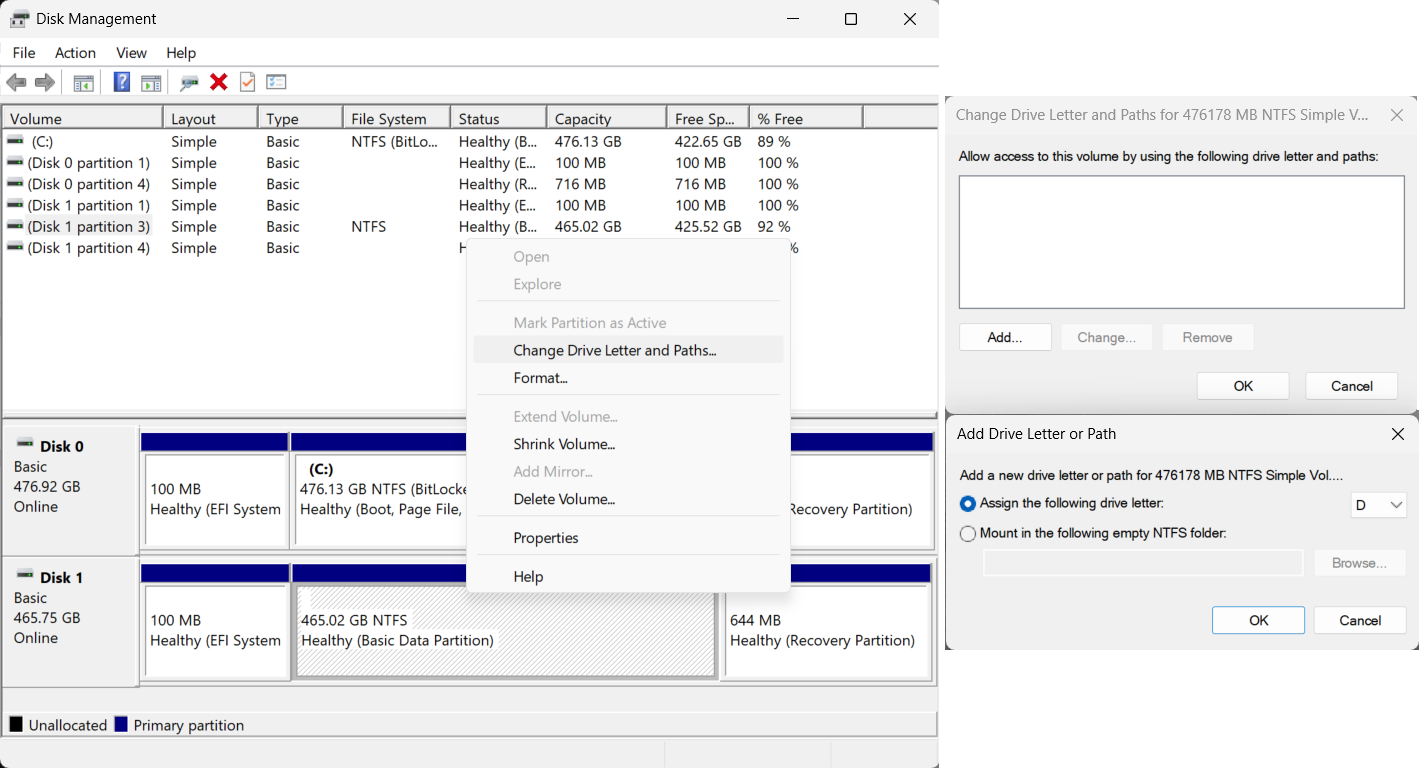This screenshot has height=768, width=1419.
Task: Select 'Assign the following drive letter' option
Action: (x=968, y=504)
